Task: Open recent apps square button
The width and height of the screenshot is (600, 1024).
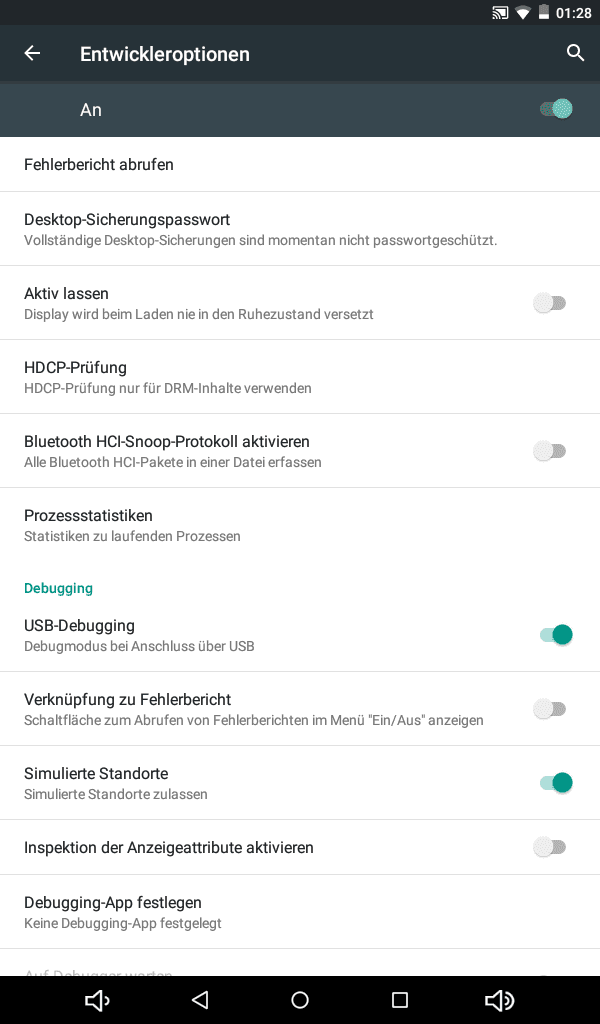Action: 400,1000
